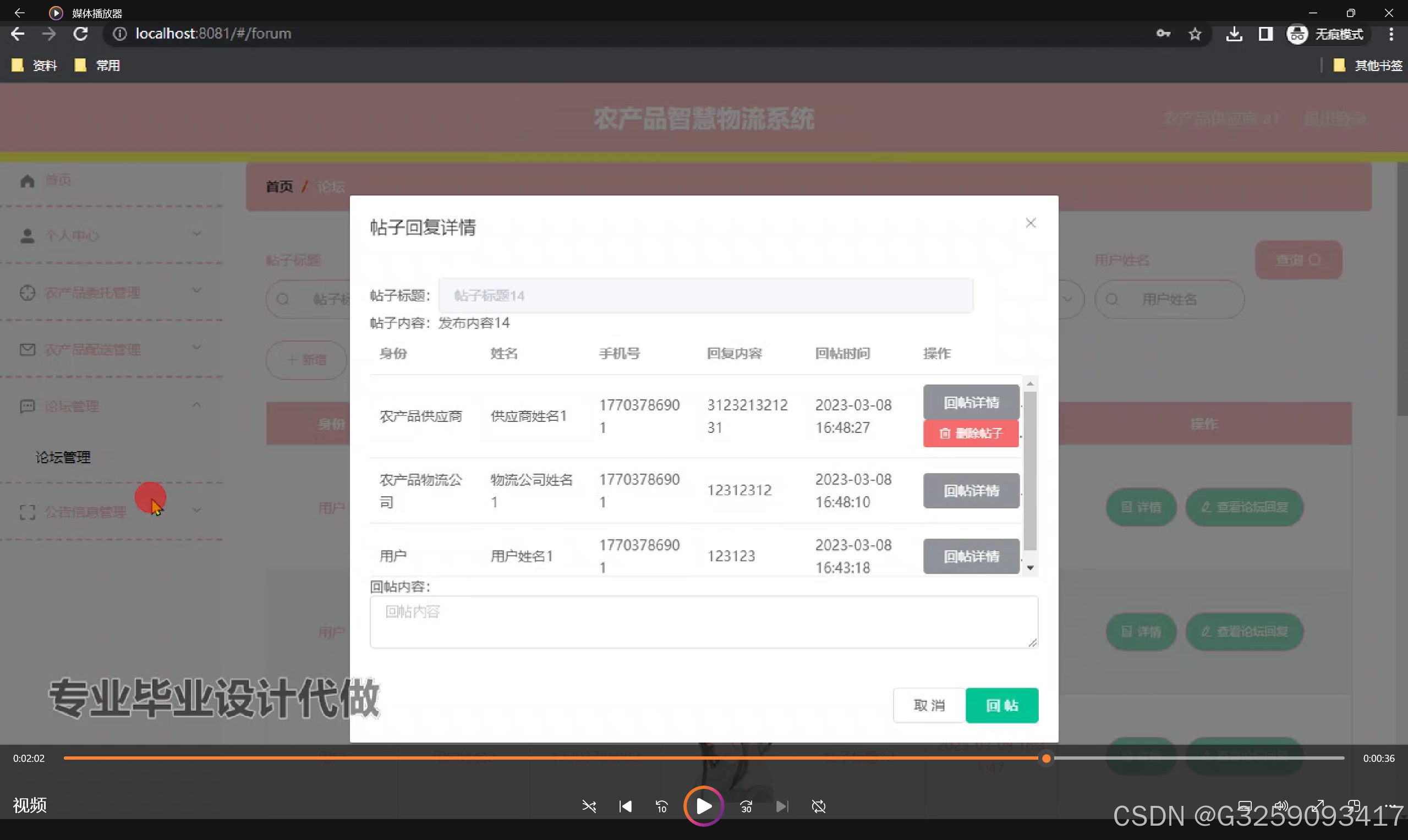Viewport: 1408px width, 840px height.
Task: Click the 取消 button
Action: [x=929, y=705]
